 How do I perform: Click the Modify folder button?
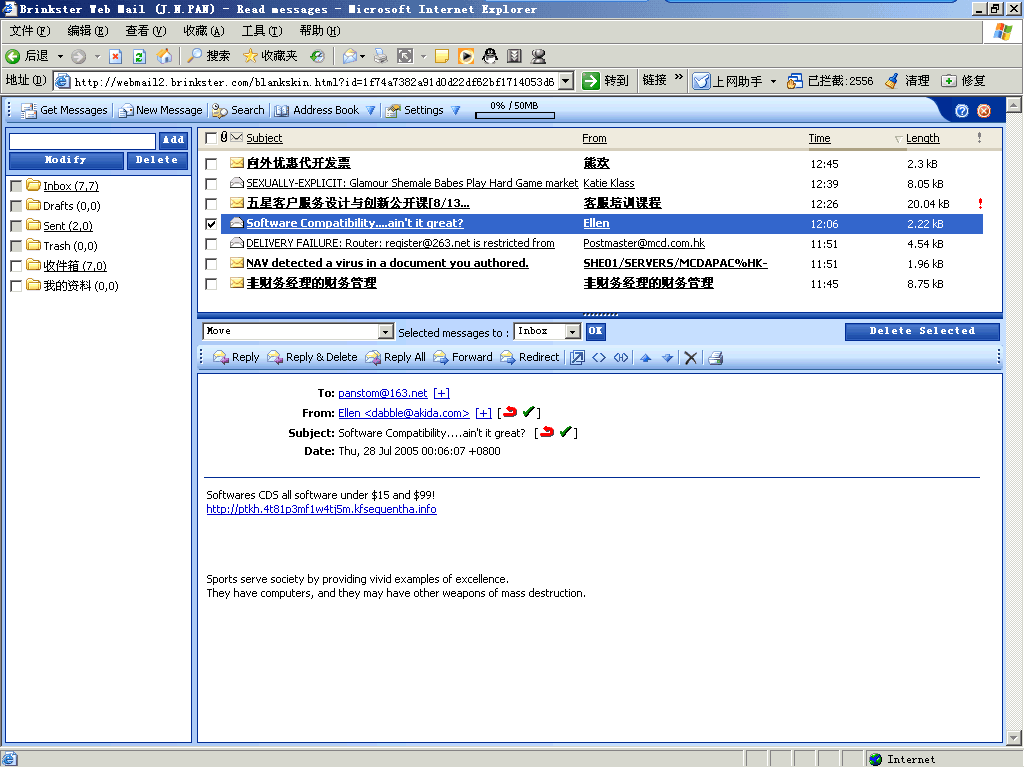click(x=66, y=161)
